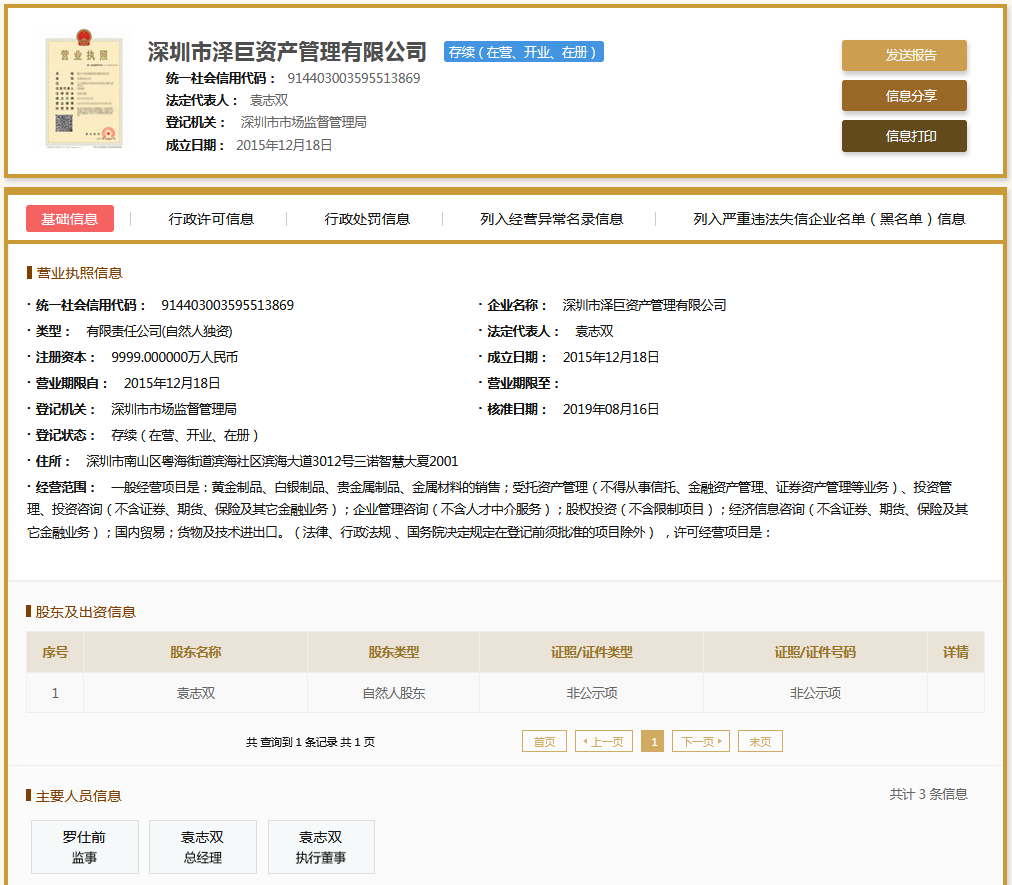Click the 存续 status badge beside company name
Viewport: 1012px width, 885px height.
point(523,52)
